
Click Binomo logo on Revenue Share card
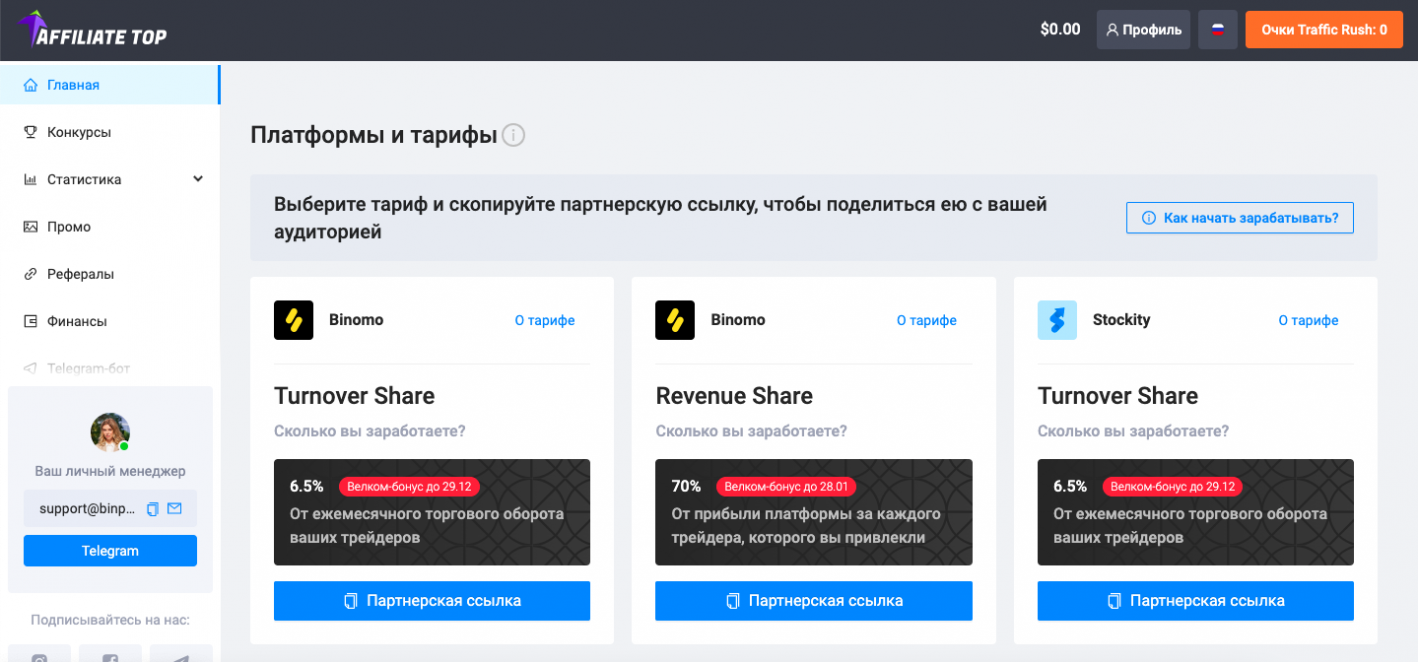click(x=675, y=321)
